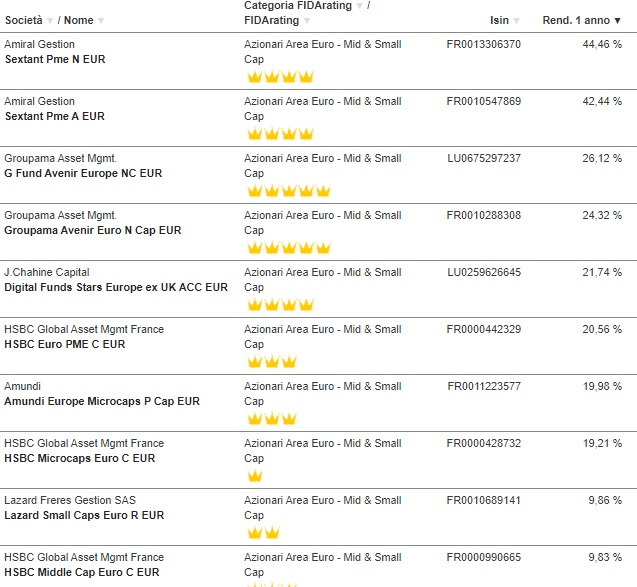
Task: Open G Fund Avenir Europe NC EUR
Action: coord(83,173)
